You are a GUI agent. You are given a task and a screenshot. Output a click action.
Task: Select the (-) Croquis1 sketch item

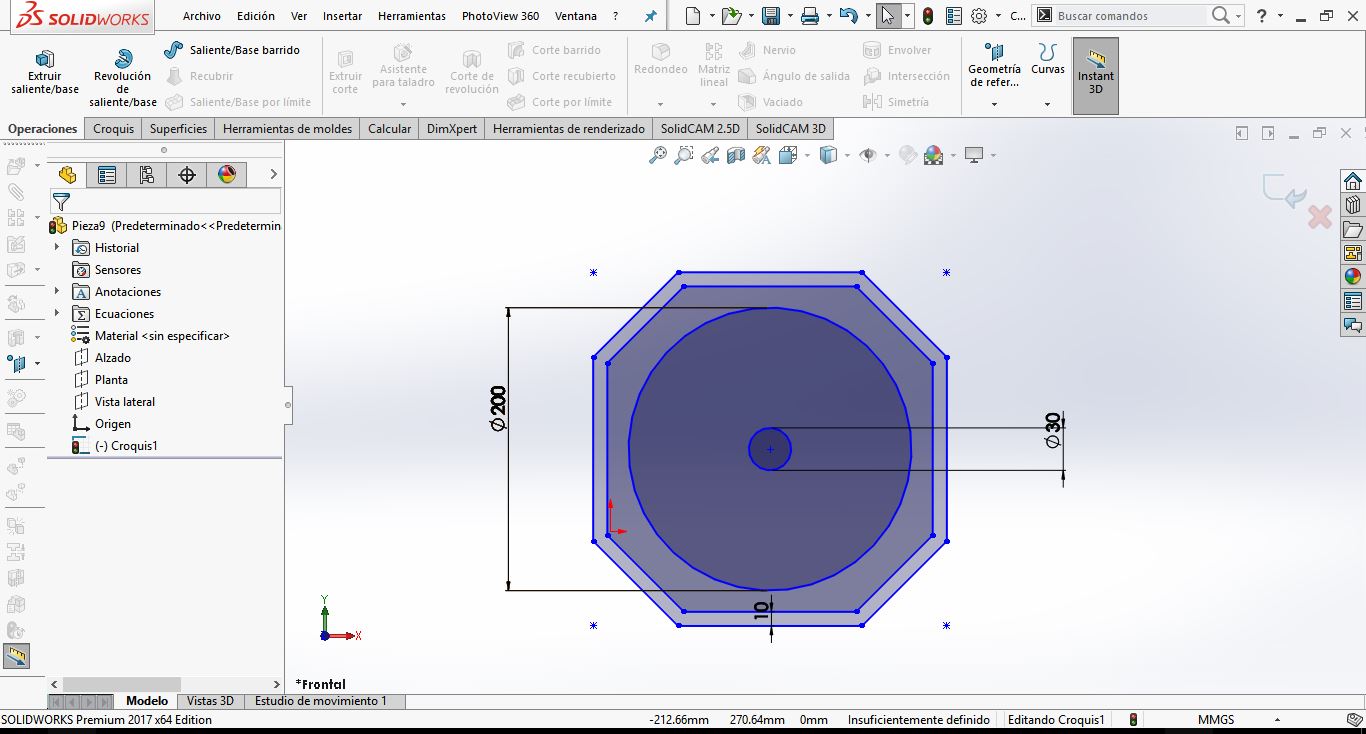point(125,446)
